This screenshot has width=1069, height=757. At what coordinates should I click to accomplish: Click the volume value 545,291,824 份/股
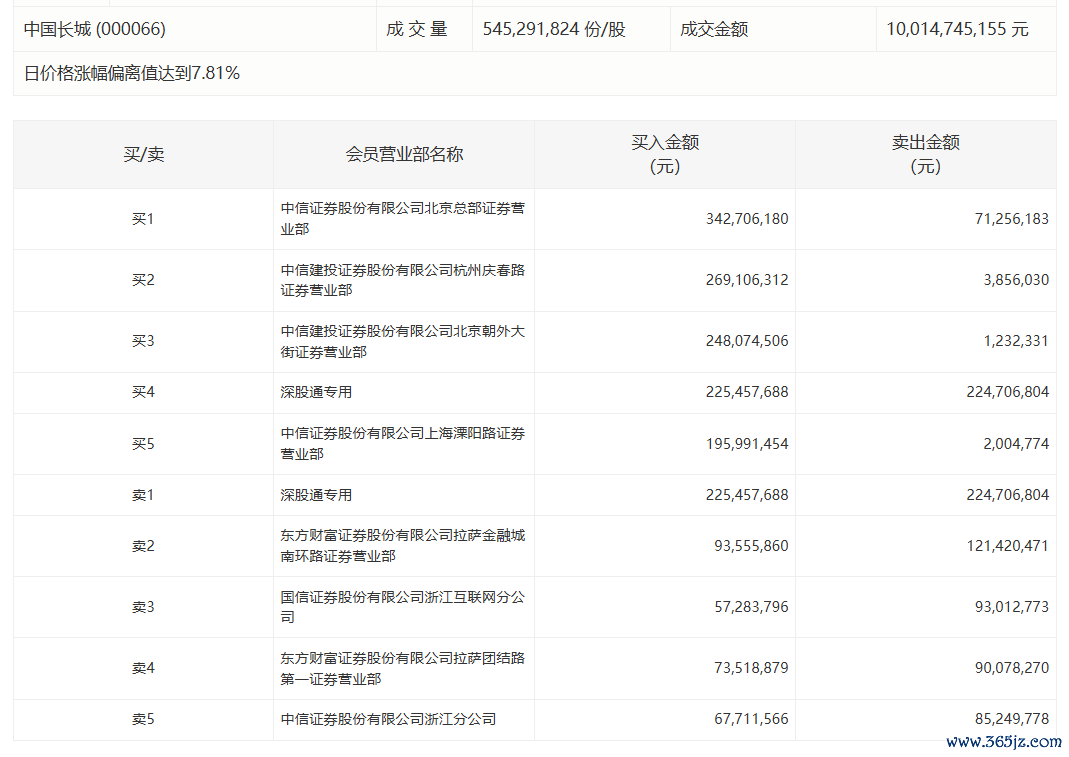pos(554,29)
